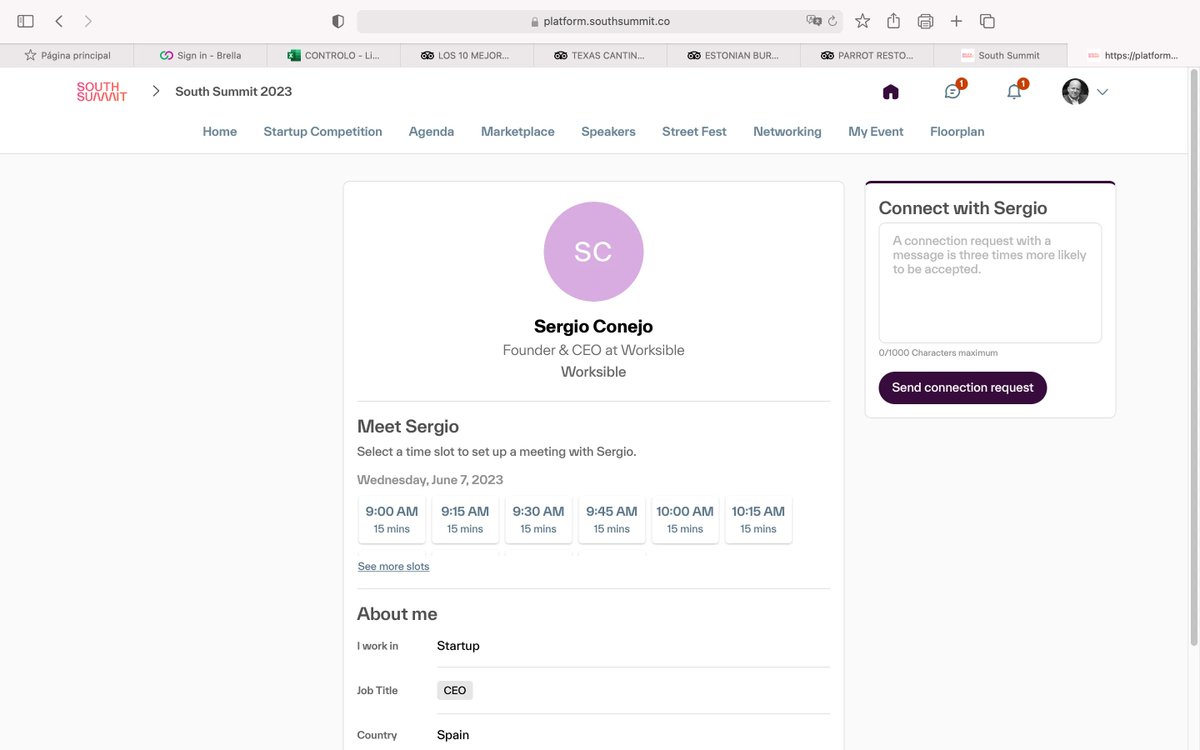Open the Street Fest page
Viewport: 1200px width, 750px height.
694,131
